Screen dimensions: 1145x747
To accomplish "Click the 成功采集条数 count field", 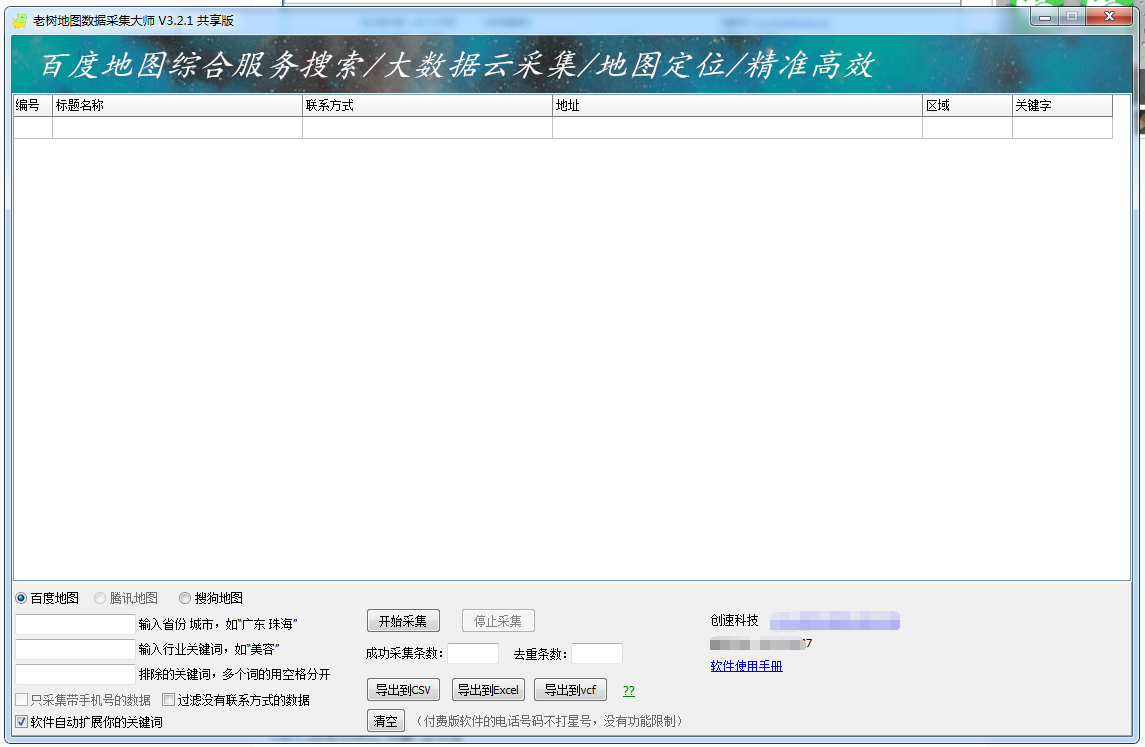I will (x=472, y=654).
